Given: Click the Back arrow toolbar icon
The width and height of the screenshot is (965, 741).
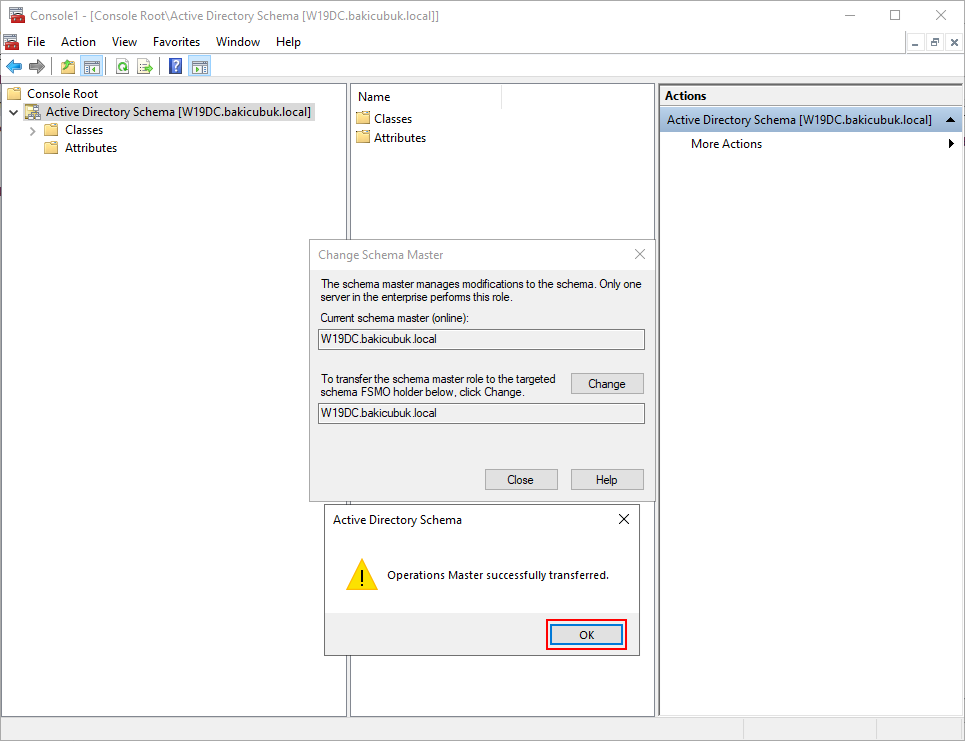Looking at the screenshot, I should point(14,66).
